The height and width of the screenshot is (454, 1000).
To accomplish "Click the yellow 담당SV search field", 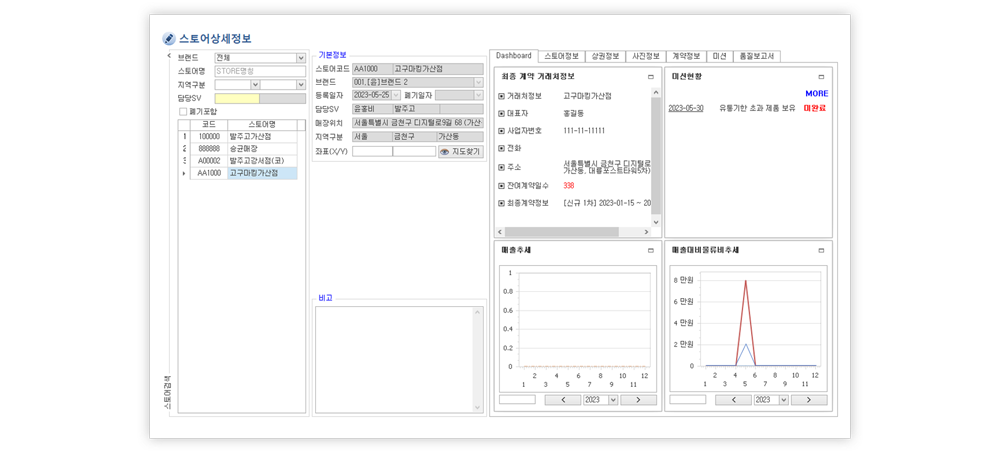I will click(237, 98).
